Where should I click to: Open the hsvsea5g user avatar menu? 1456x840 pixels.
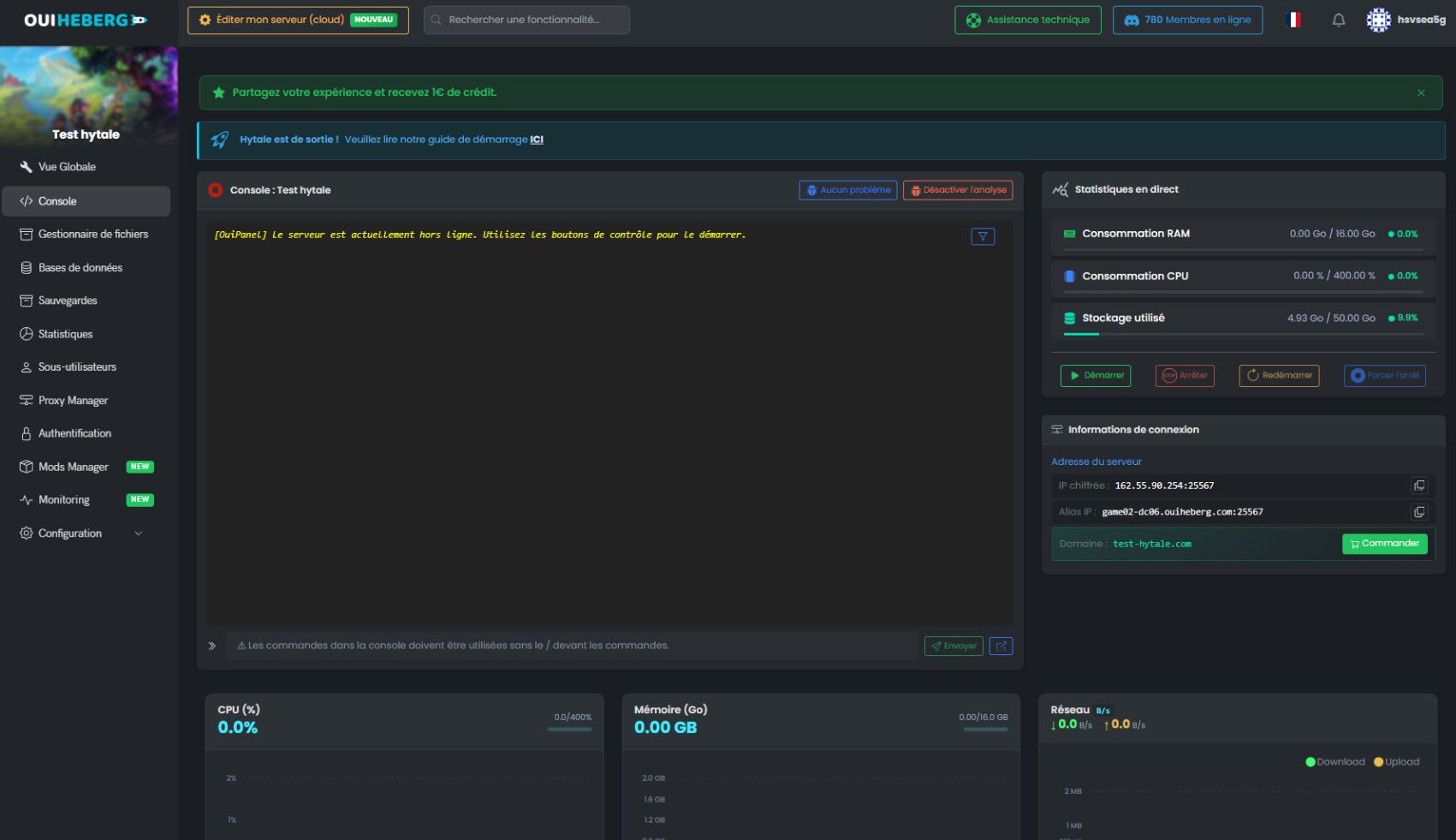click(x=1378, y=20)
